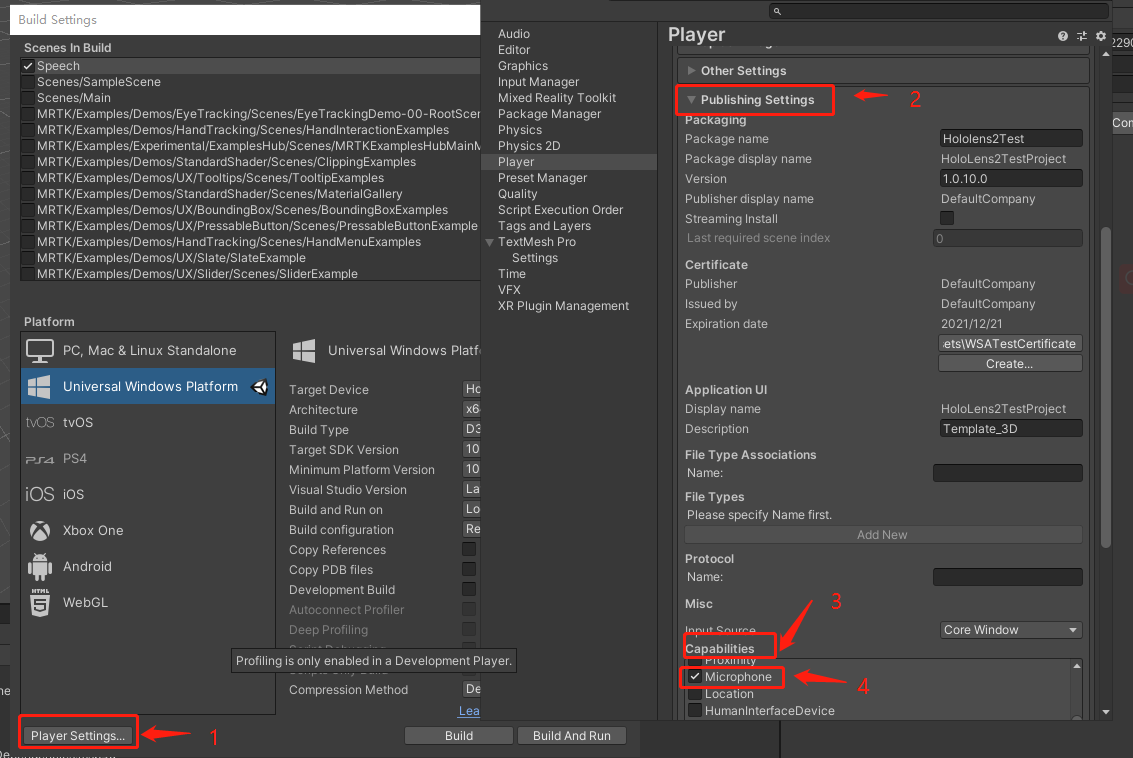The image size is (1133, 758).
Task: Click the Capabilities list scroll up arrow
Action: [x=1077, y=666]
